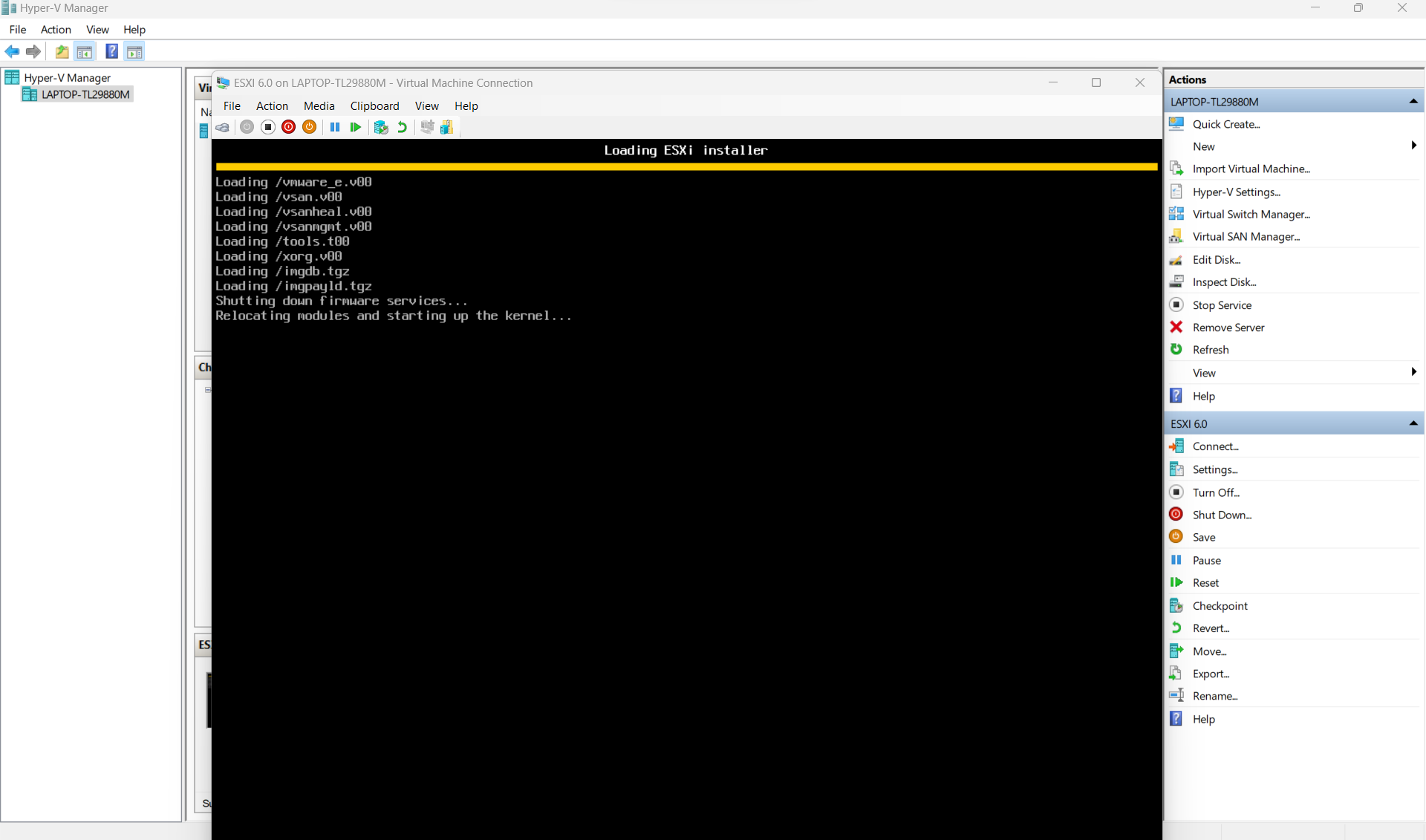
Task: Revert VM using green arrow toolbar icon
Action: [x=402, y=127]
